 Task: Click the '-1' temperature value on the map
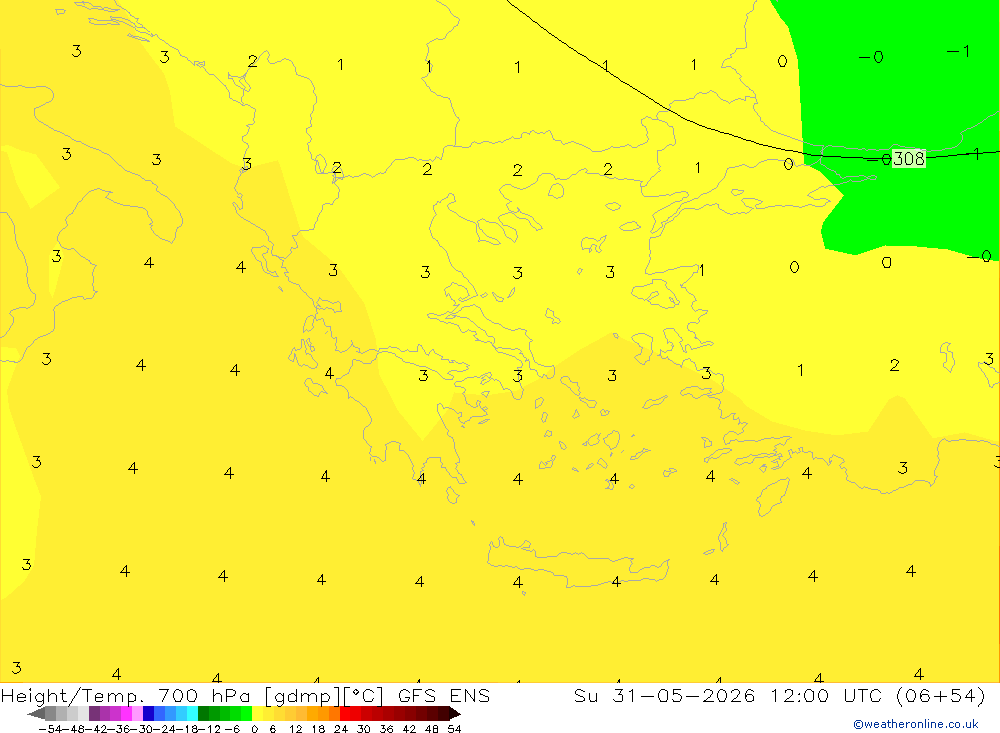click(959, 51)
